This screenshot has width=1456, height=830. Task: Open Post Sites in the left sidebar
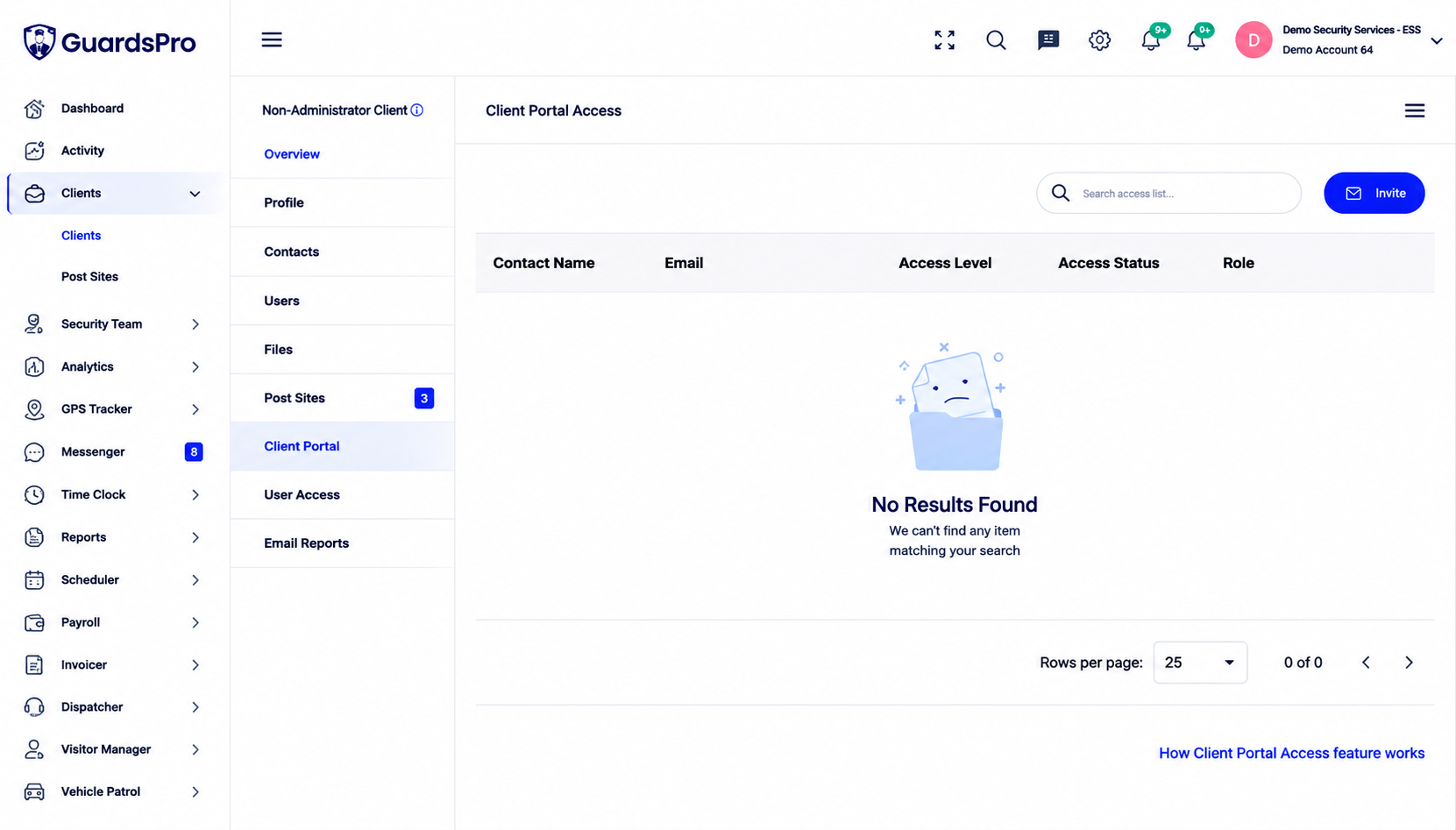[89, 277]
